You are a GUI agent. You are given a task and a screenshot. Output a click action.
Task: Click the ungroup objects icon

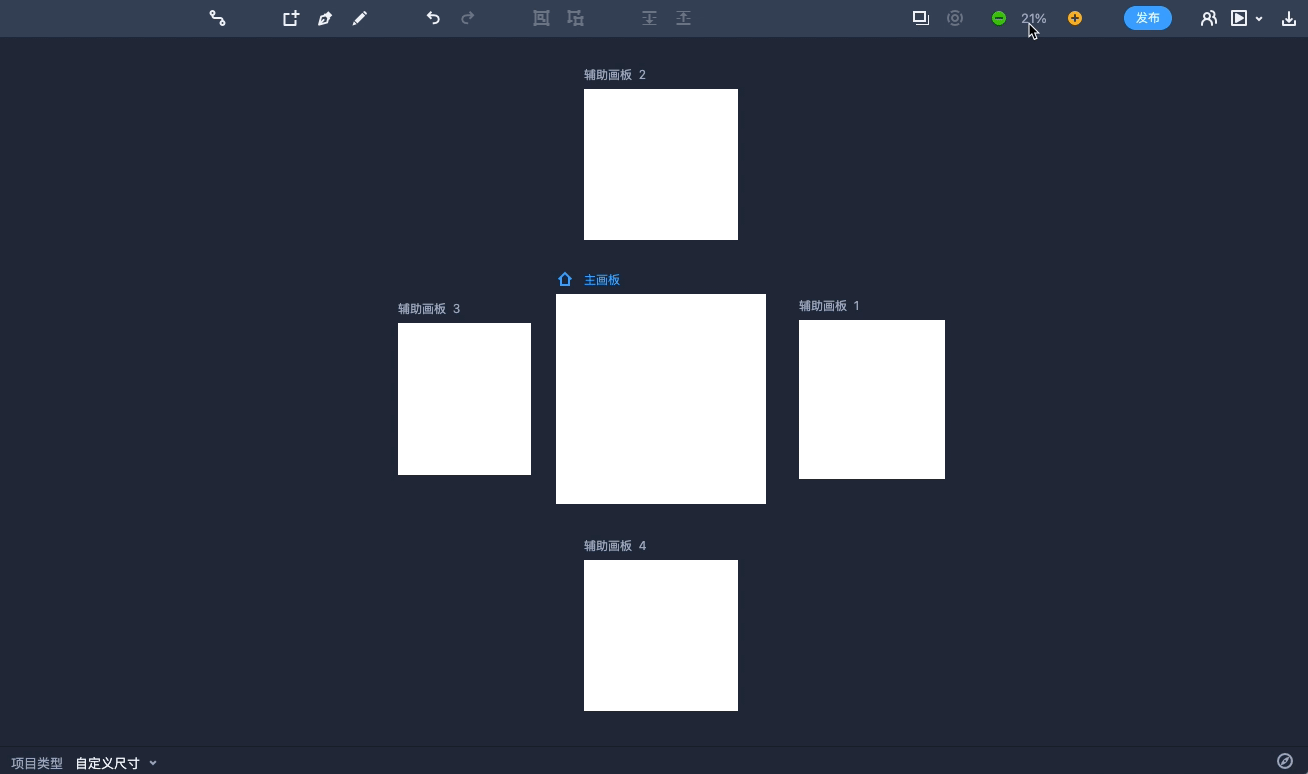(x=575, y=18)
